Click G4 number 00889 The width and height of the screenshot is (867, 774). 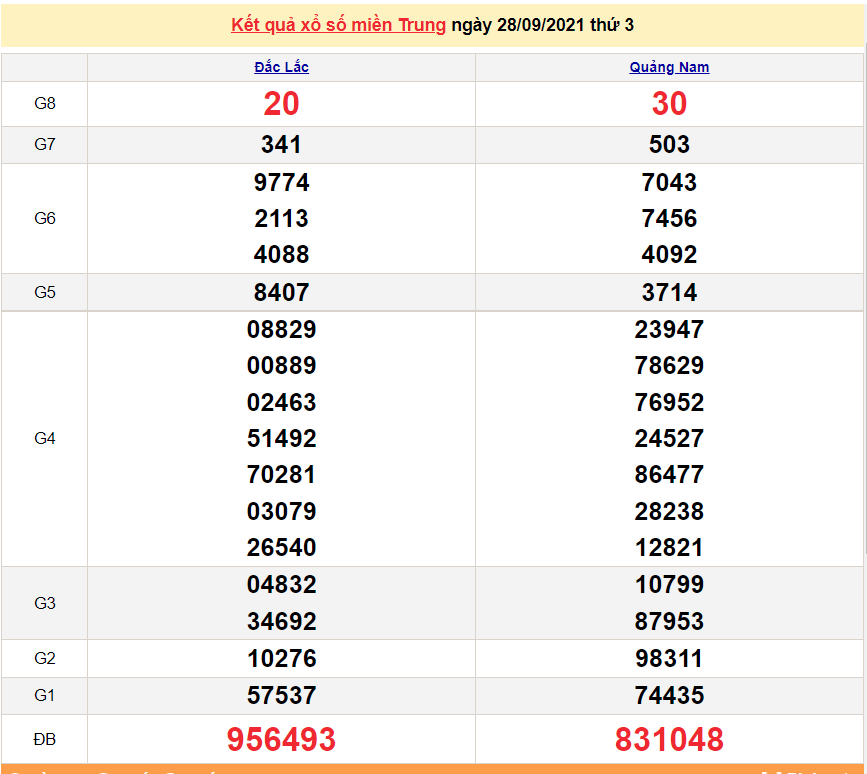[x=281, y=365]
